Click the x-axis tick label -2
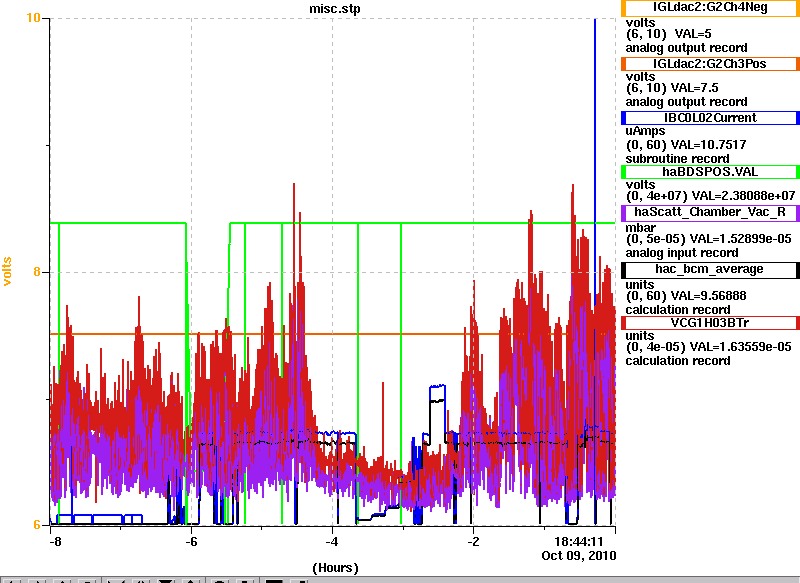 473,542
